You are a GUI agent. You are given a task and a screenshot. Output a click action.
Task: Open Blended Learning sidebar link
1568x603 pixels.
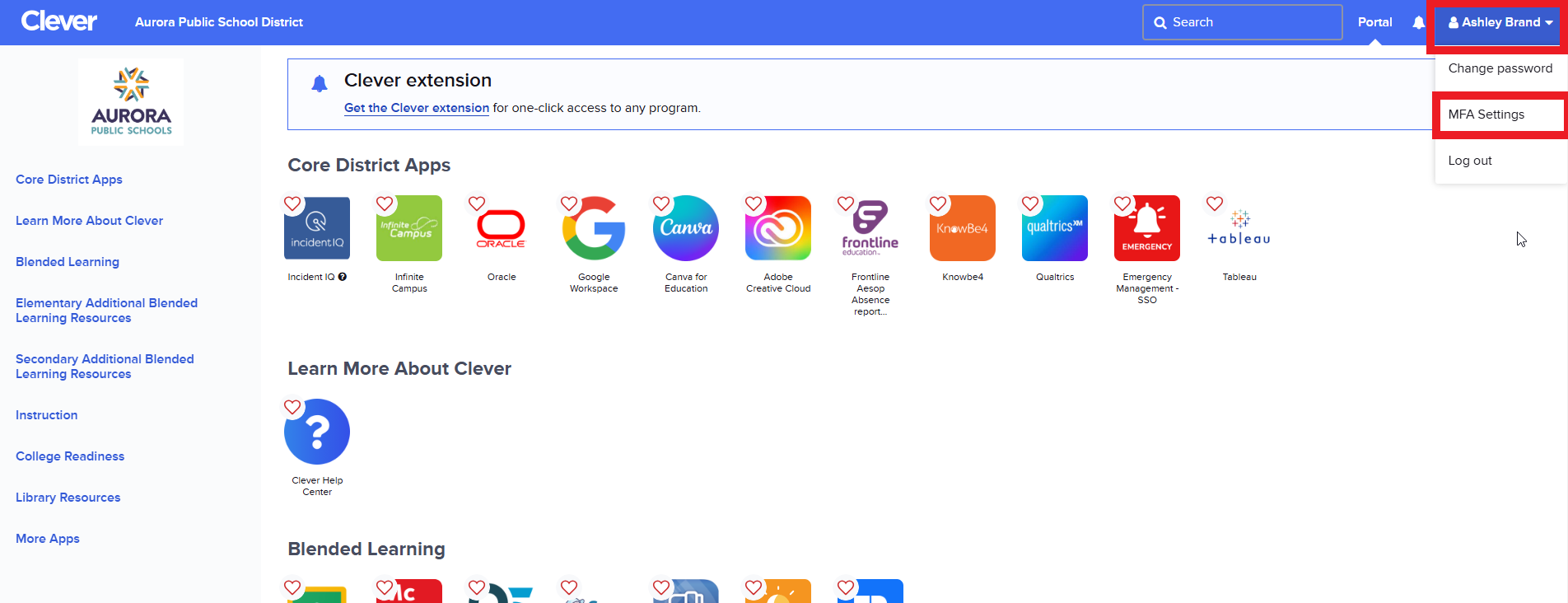click(68, 262)
